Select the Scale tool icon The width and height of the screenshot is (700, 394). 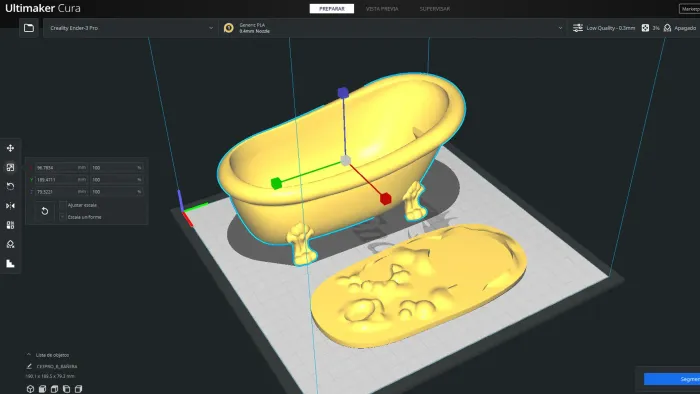point(10,167)
